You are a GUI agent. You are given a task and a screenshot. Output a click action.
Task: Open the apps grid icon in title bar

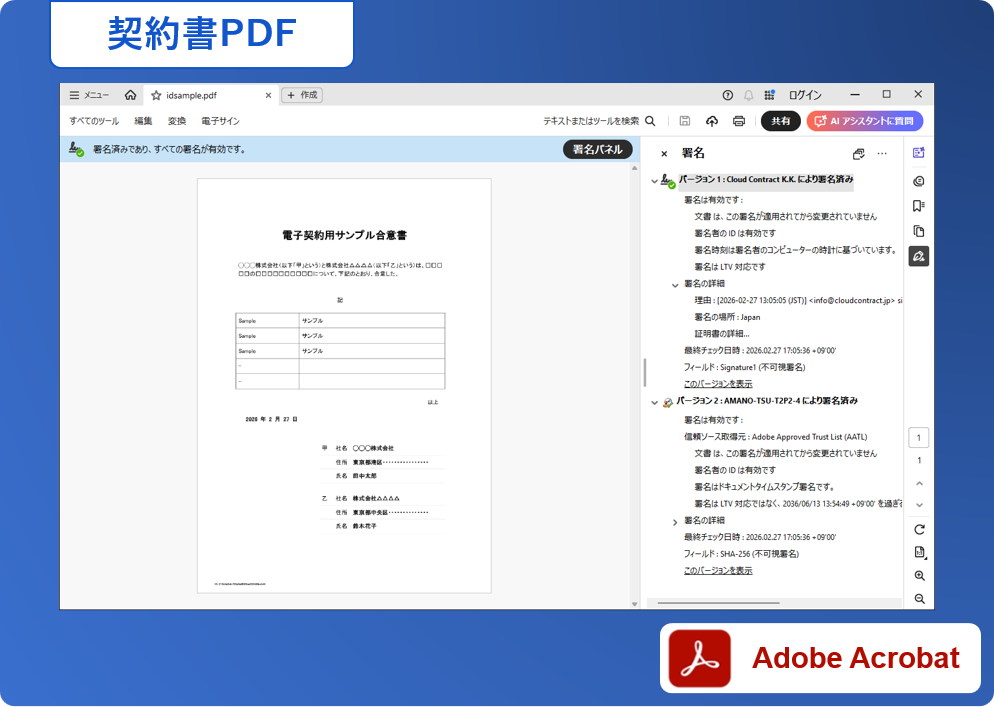pyautogui.click(x=769, y=95)
